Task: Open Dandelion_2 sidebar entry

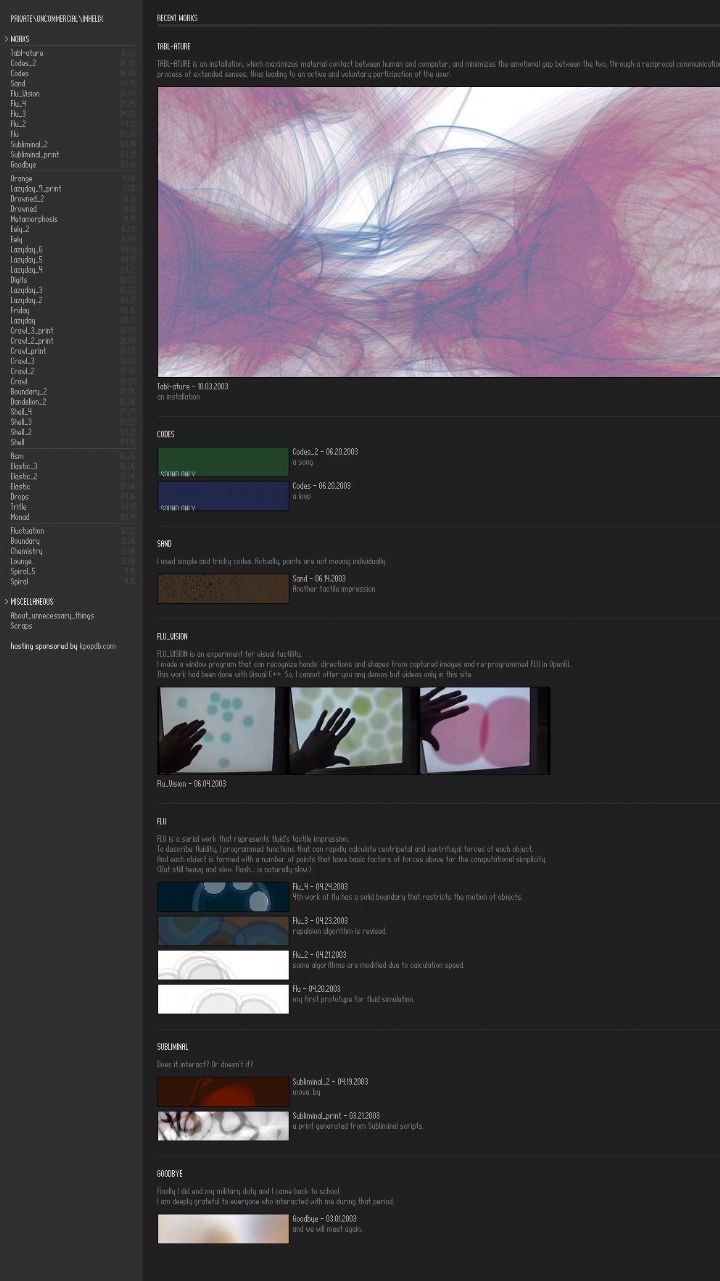Action: click(28, 402)
